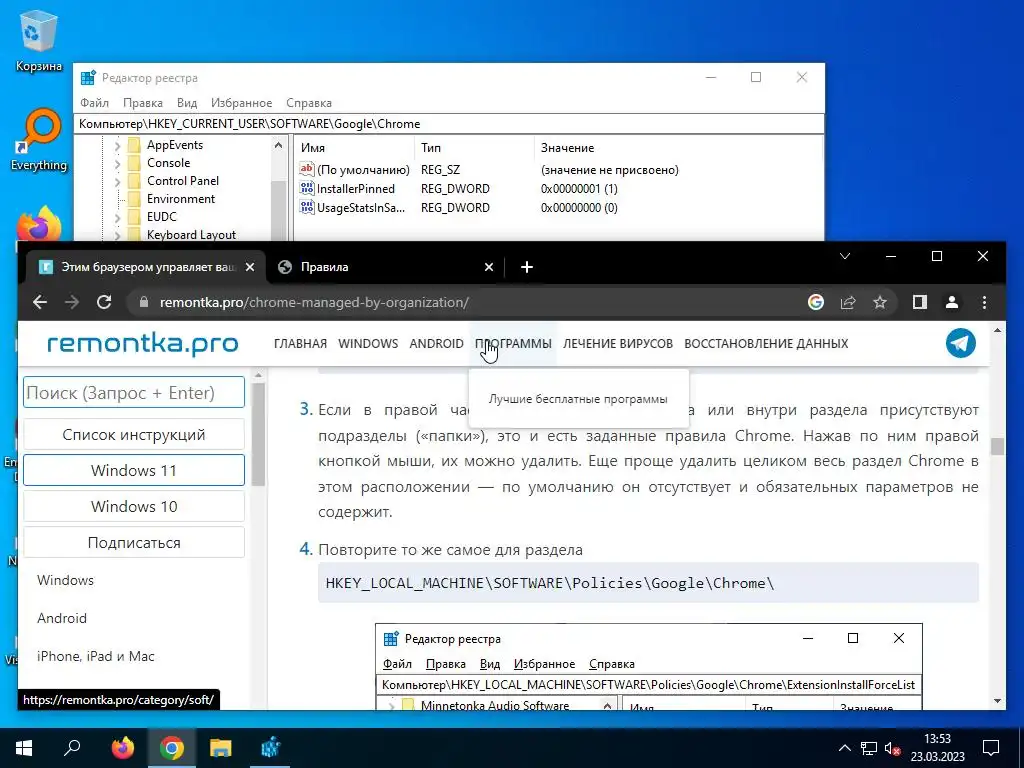1024x768 pixels.
Task: Open the 'iPhone, iPad и Mac' sidebar link
Action: pos(95,656)
